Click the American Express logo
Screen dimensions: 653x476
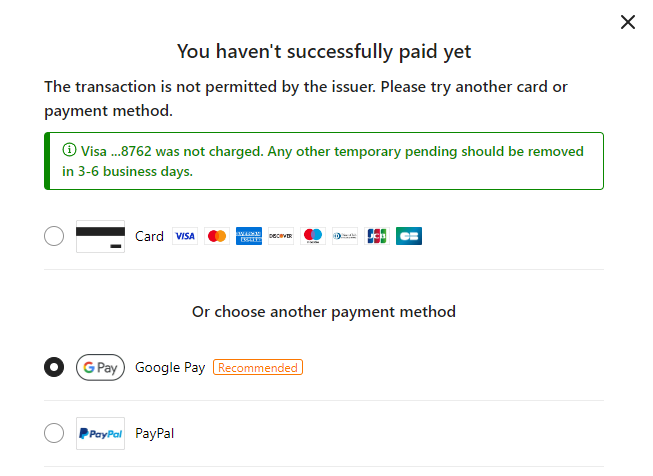click(248, 237)
